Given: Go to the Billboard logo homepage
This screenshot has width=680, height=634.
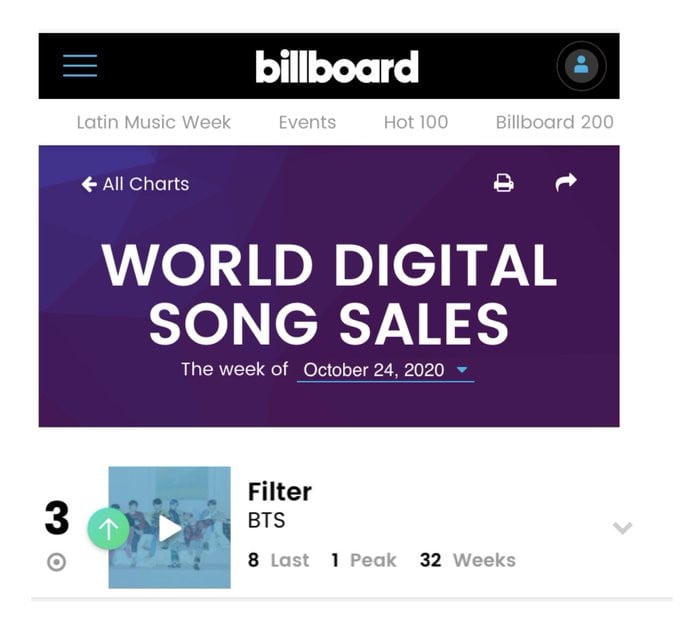Looking at the screenshot, I should (x=337, y=66).
